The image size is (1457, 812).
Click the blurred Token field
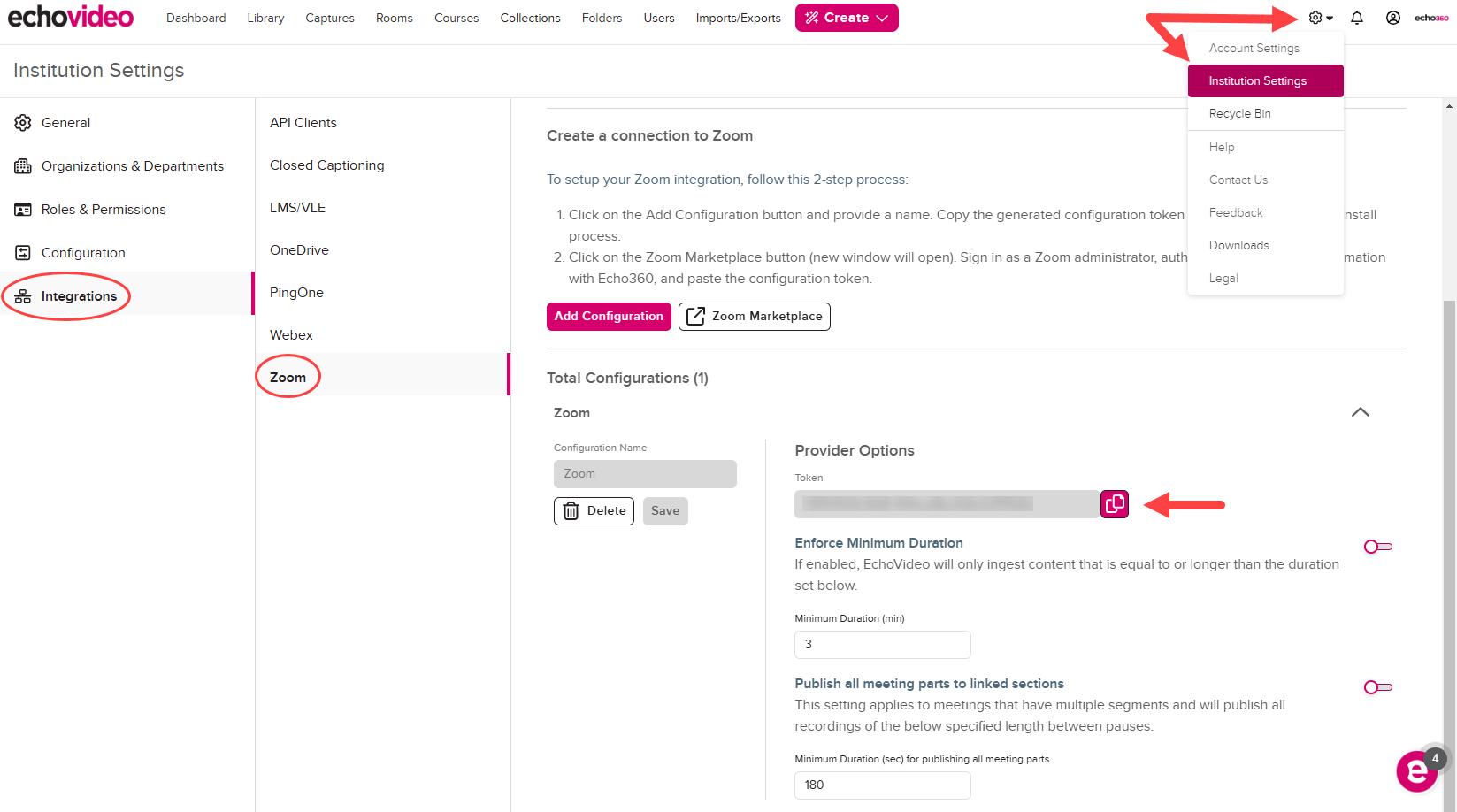coord(947,504)
